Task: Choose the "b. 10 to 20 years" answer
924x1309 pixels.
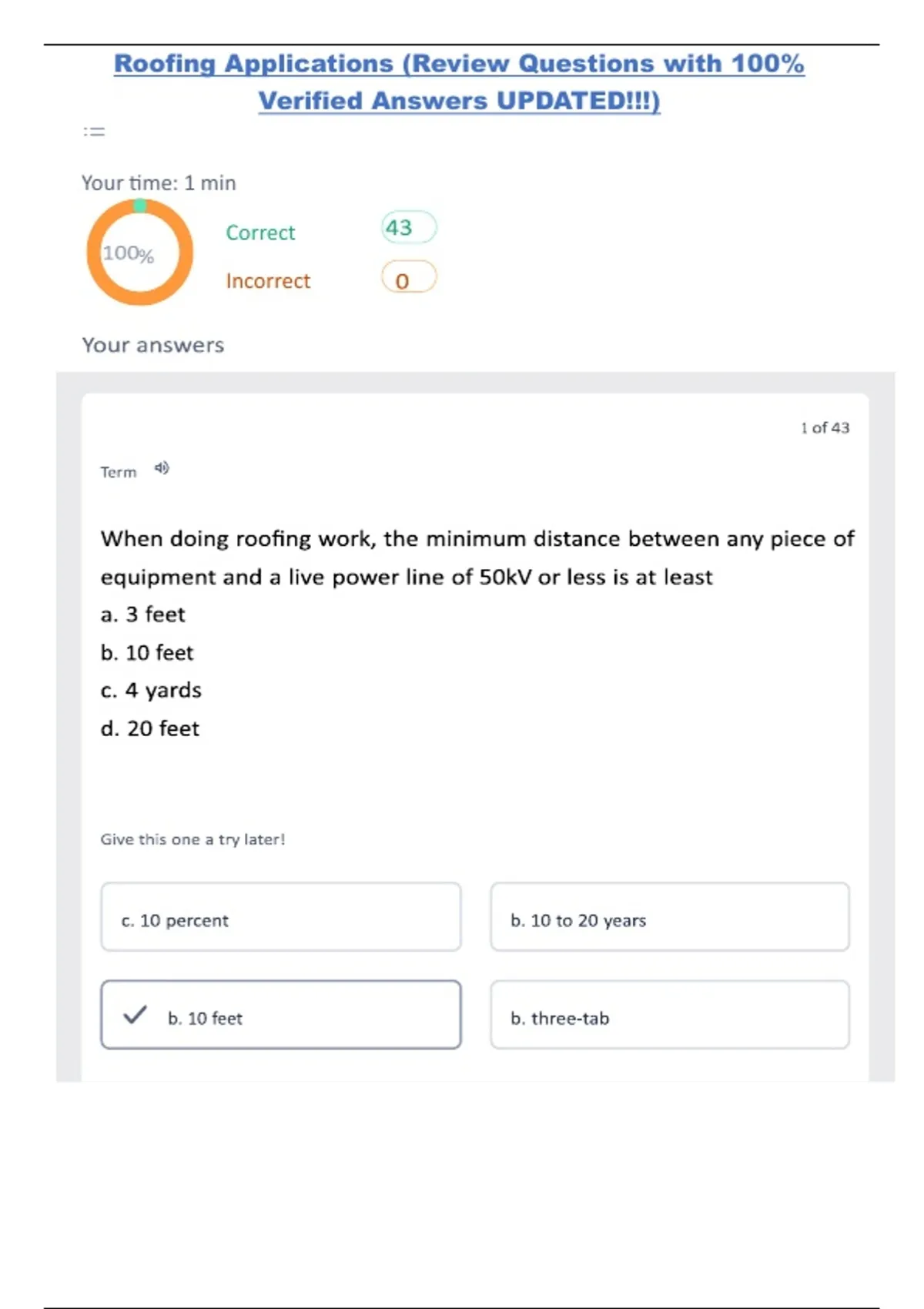Action: [669, 917]
